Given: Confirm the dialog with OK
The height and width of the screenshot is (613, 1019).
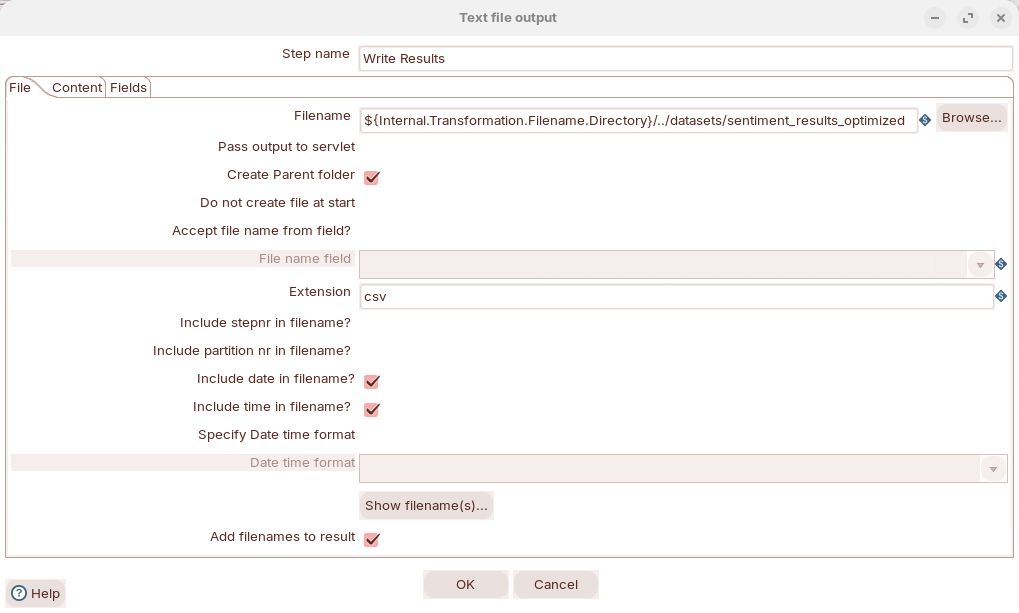Looking at the screenshot, I should [x=465, y=584].
